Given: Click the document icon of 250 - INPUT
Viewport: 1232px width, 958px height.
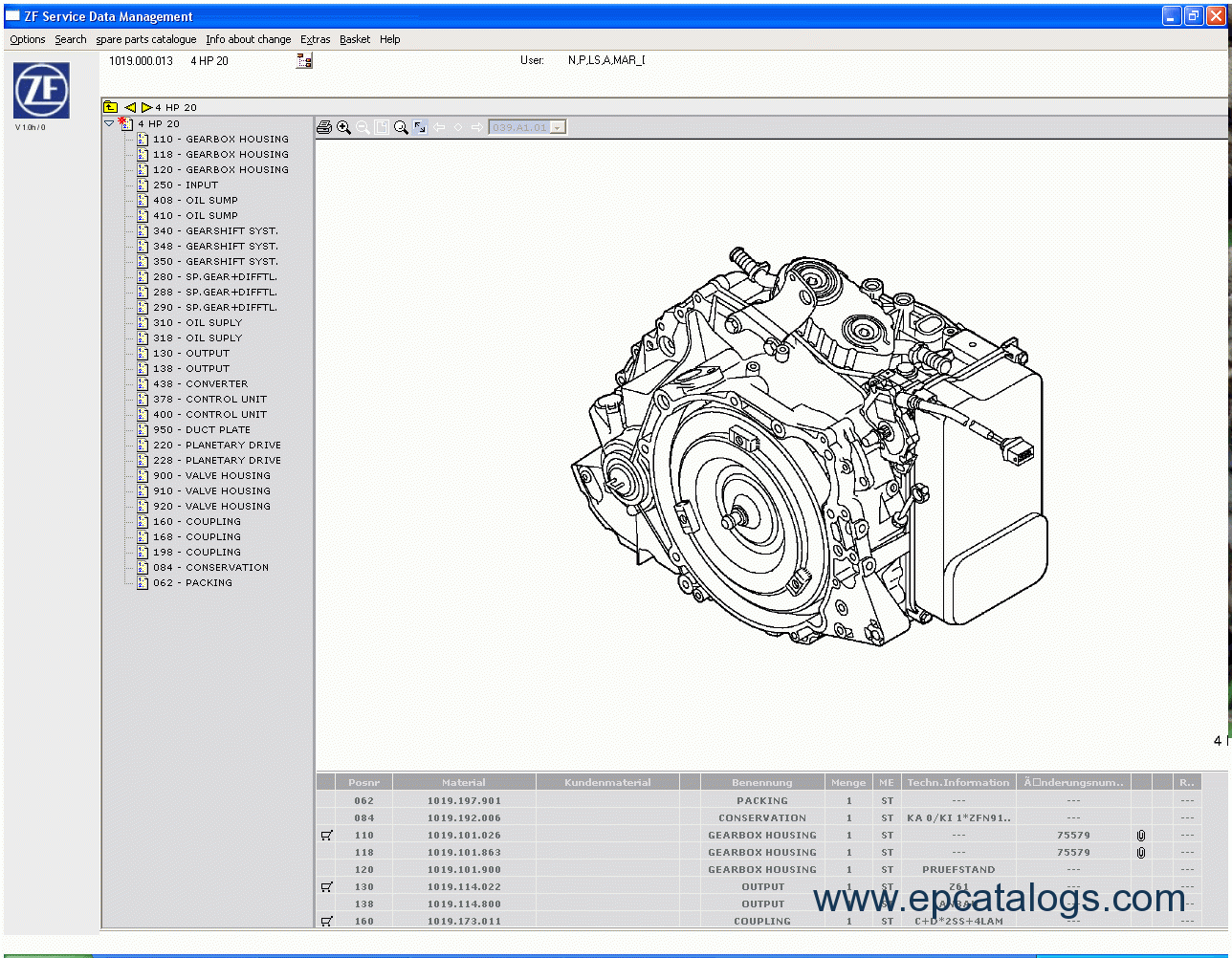Looking at the screenshot, I should click(x=143, y=185).
